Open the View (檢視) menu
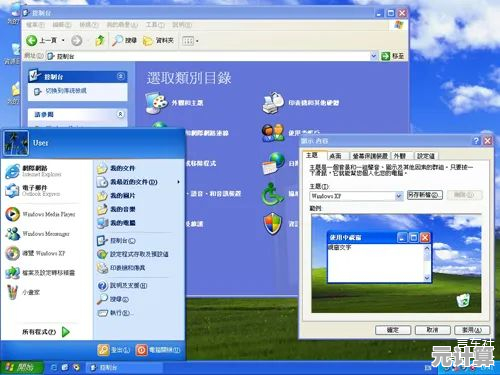The width and height of the screenshot is (500, 375). coord(89,25)
